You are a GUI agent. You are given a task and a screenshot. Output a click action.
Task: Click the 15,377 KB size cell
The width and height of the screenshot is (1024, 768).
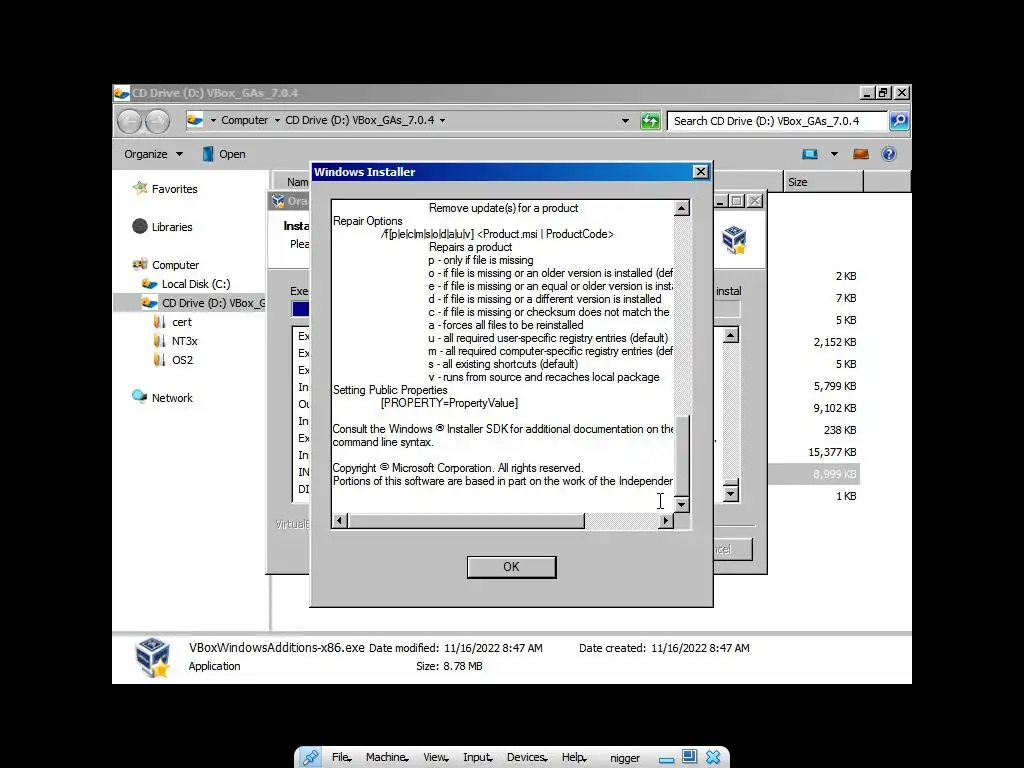point(832,452)
